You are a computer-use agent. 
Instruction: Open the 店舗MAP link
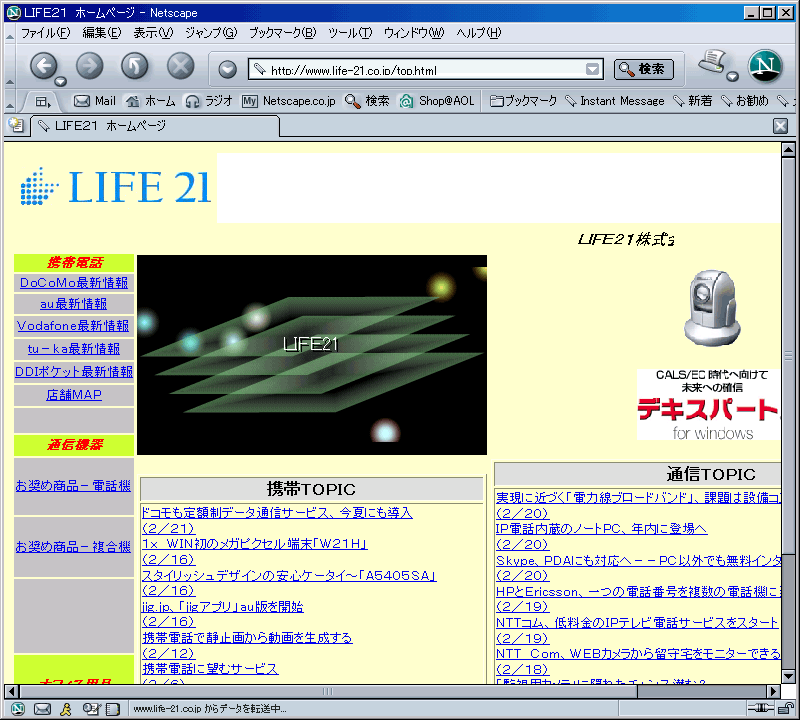click(x=74, y=394)
